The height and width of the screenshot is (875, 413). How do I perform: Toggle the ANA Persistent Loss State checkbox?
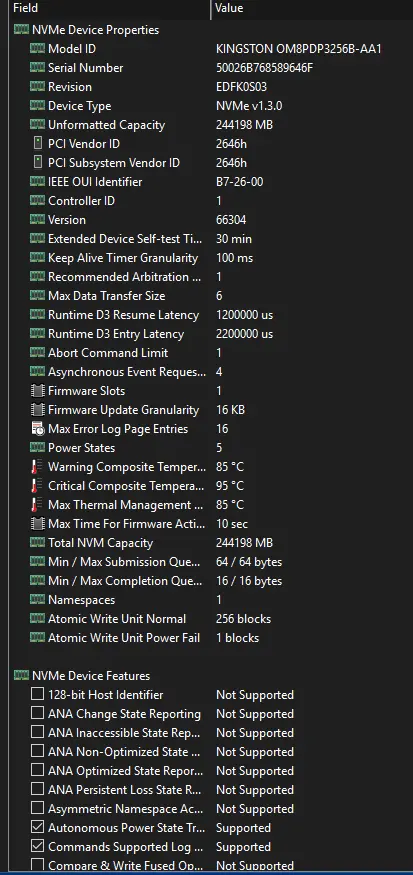(x=37, y=789)
